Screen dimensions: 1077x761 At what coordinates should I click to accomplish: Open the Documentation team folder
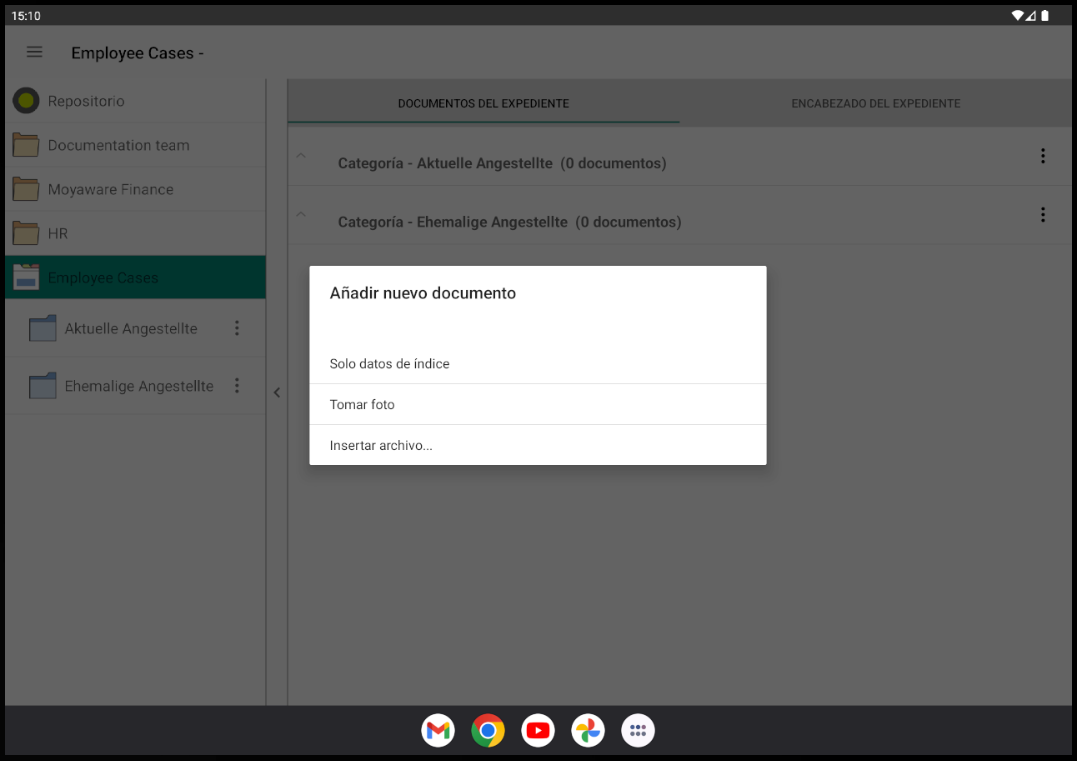tap(118, 145)
